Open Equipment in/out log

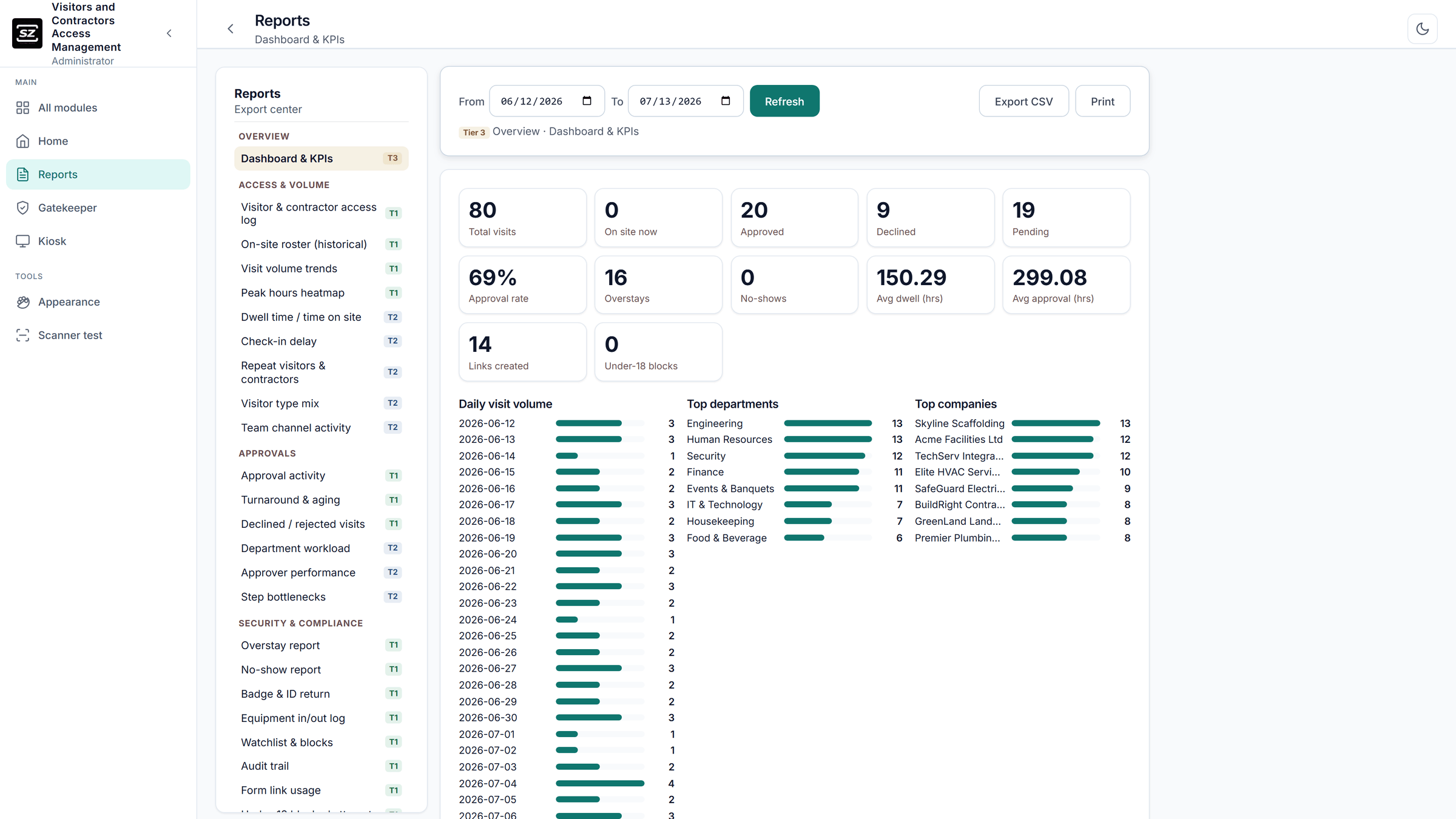321,718
